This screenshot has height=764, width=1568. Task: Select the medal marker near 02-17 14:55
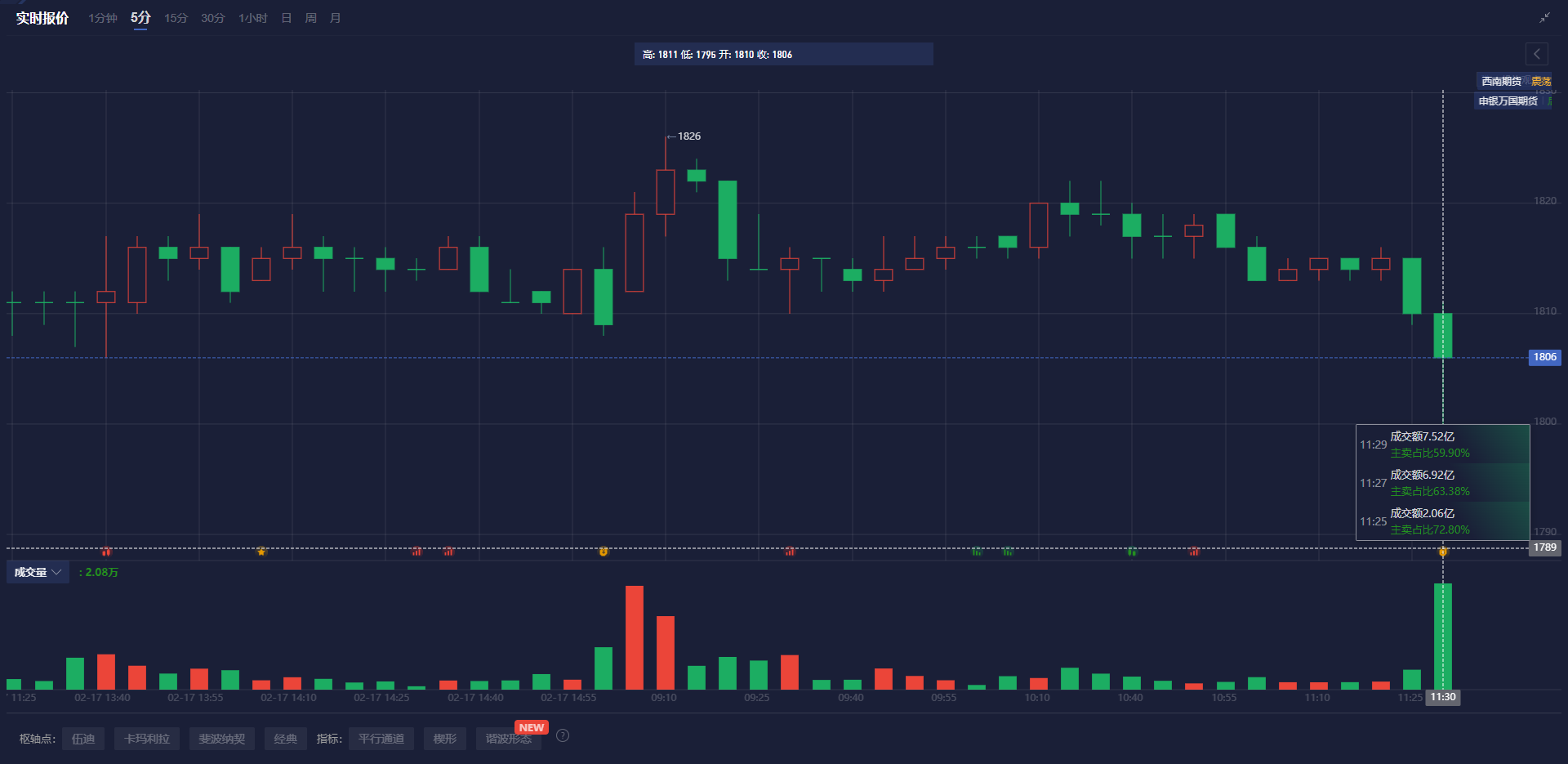tap(604, 552)
